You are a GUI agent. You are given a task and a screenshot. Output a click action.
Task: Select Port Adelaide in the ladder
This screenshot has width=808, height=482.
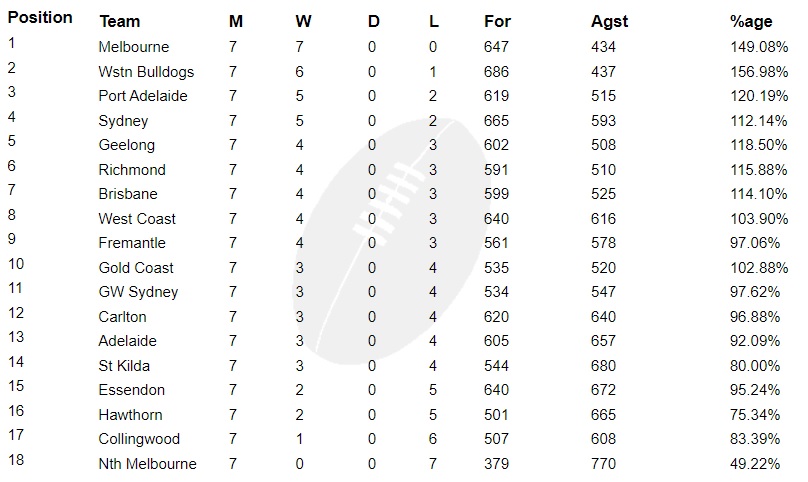tap(143, 96)
